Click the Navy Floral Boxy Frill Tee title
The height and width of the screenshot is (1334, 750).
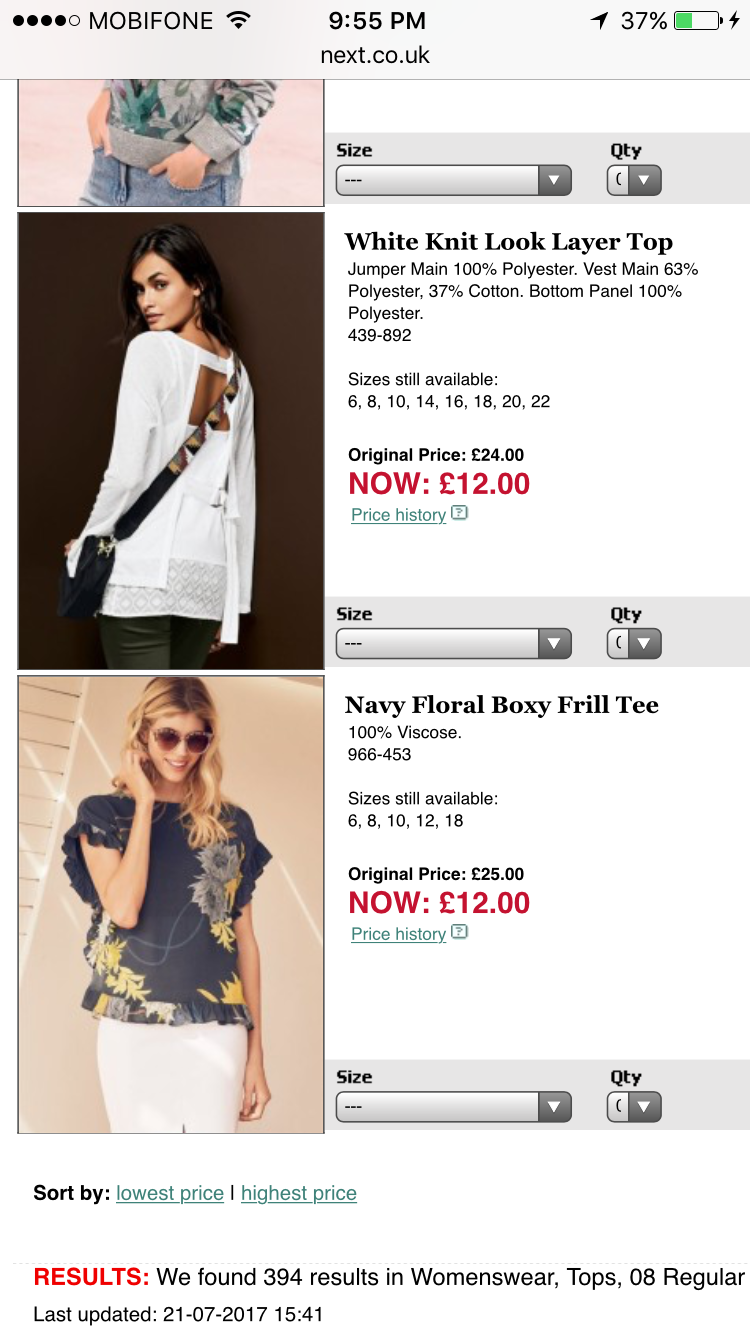click(501, 705)
